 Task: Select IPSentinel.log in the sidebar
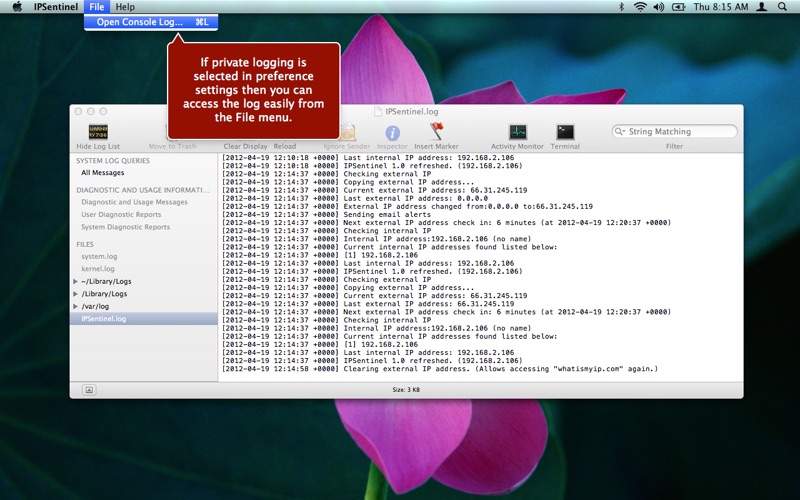pos(144,319)
